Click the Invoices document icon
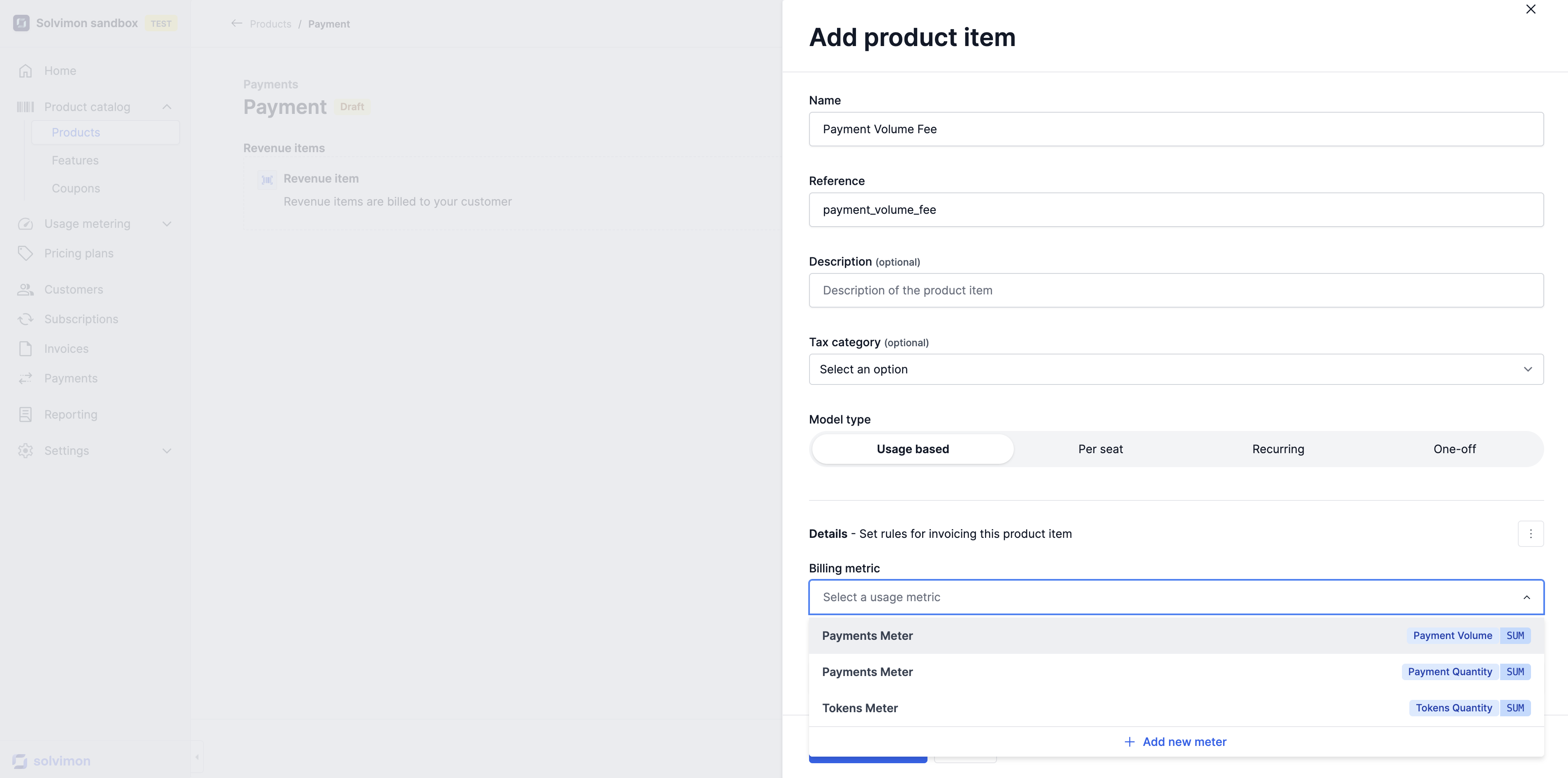The height and width of the screenshot is (778, 1568). pos(25,349)
